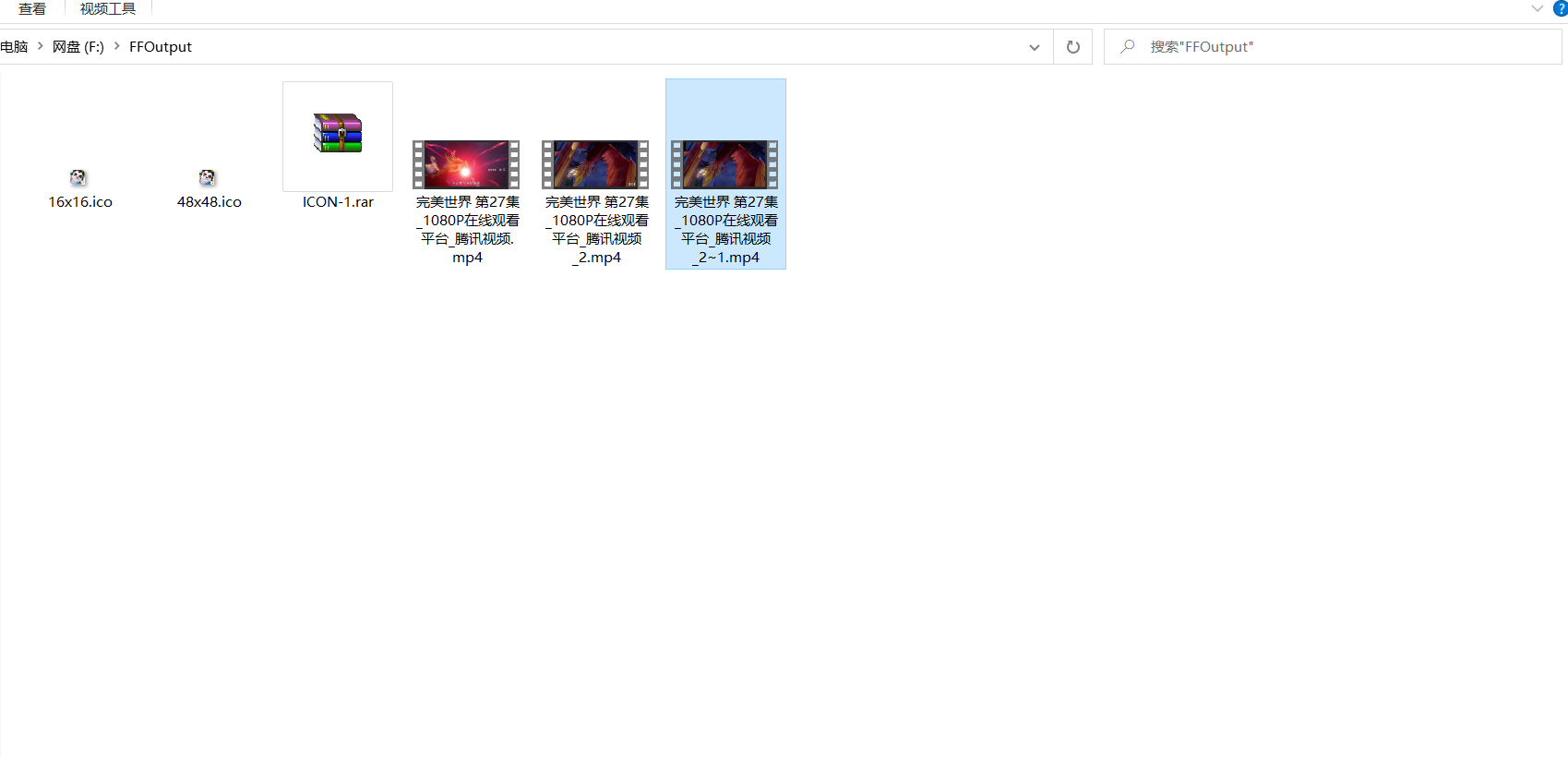This screenshot has width=1568, height=758.
Task: Go to 电脑 in the address breadcrumb
Action: [14, 47]
